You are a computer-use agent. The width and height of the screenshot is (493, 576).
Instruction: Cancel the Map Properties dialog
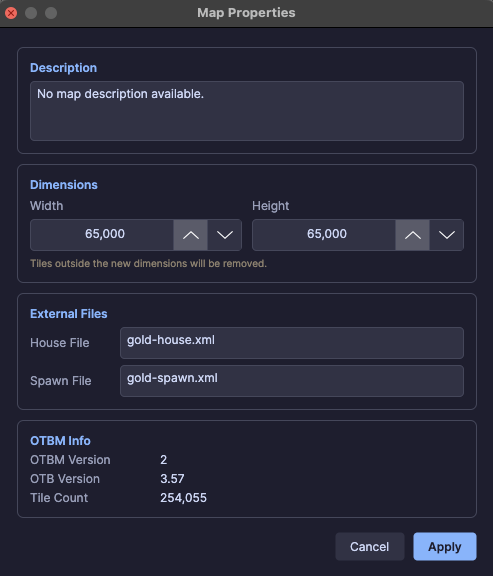tap(370, 547)
